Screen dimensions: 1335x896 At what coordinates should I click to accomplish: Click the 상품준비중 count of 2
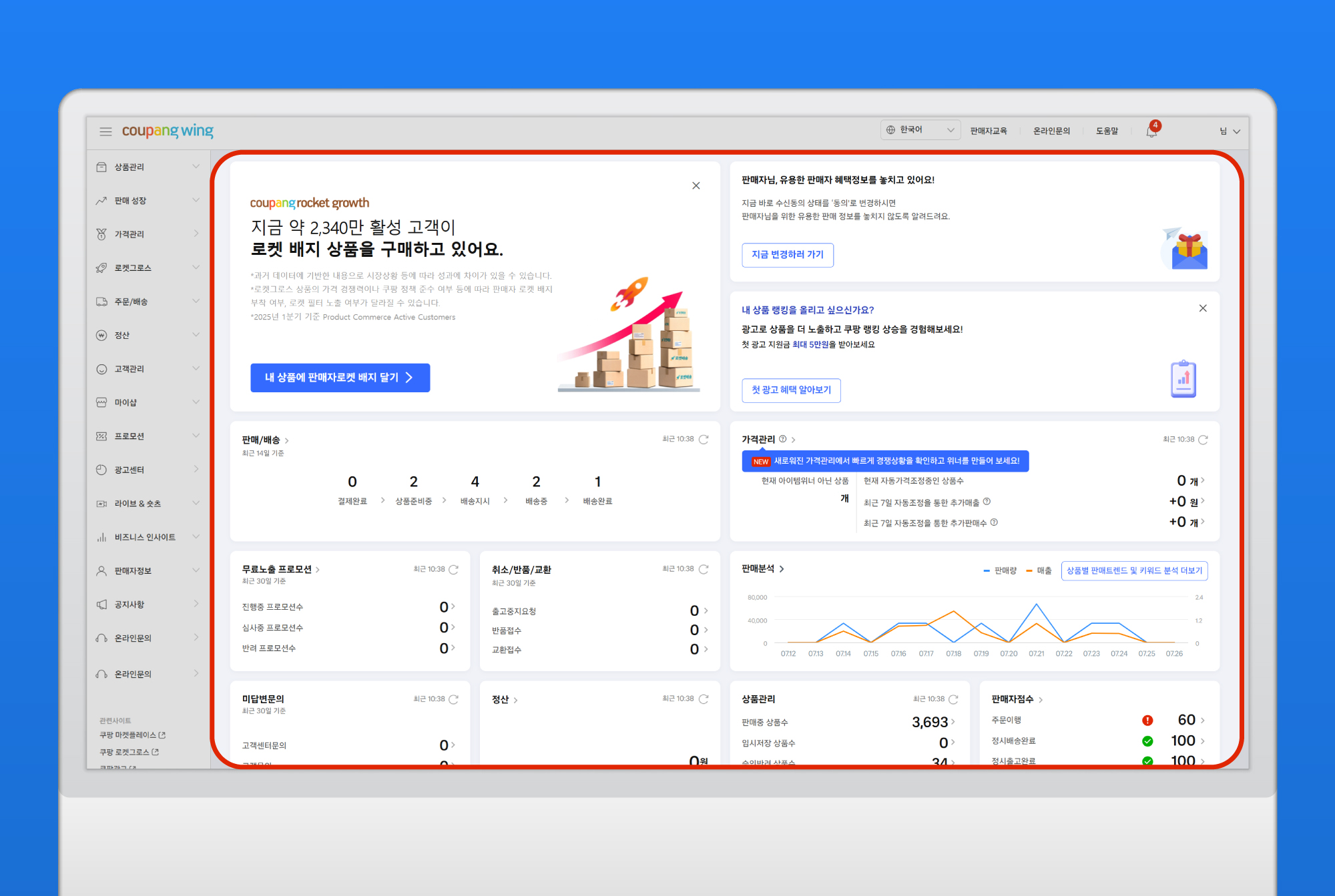(x=413, y=482)
